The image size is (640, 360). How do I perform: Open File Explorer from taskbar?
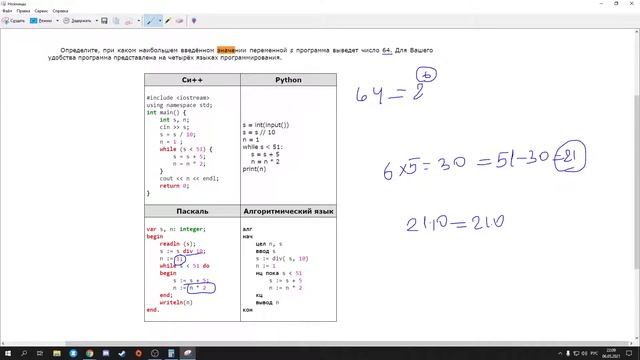[x=57, y=353]
